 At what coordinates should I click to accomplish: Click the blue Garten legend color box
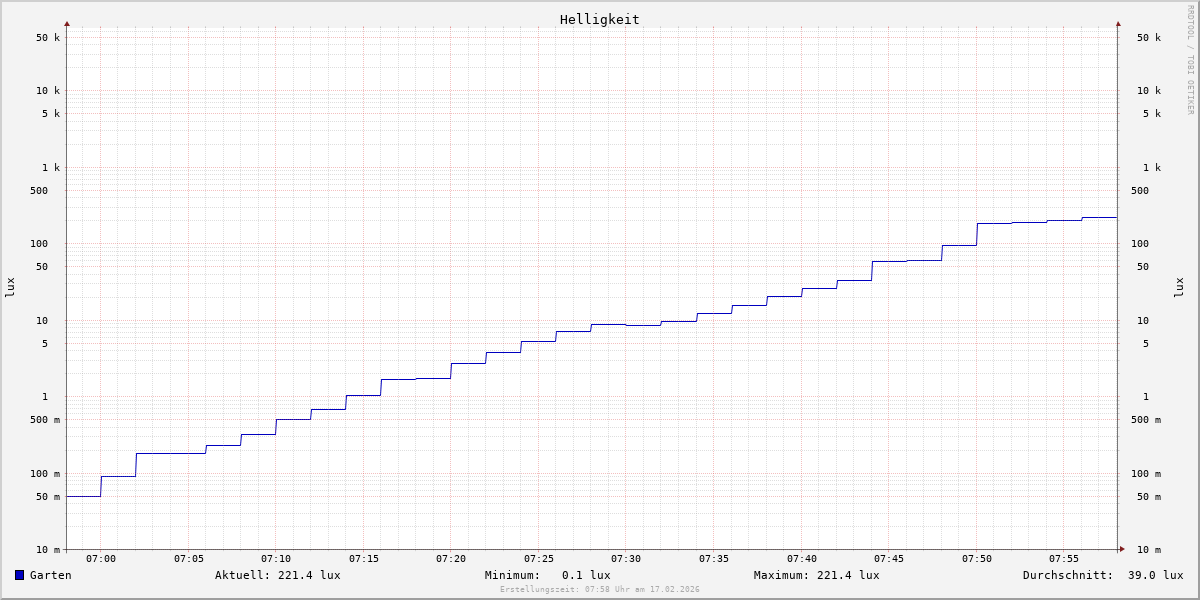[19, 575]
